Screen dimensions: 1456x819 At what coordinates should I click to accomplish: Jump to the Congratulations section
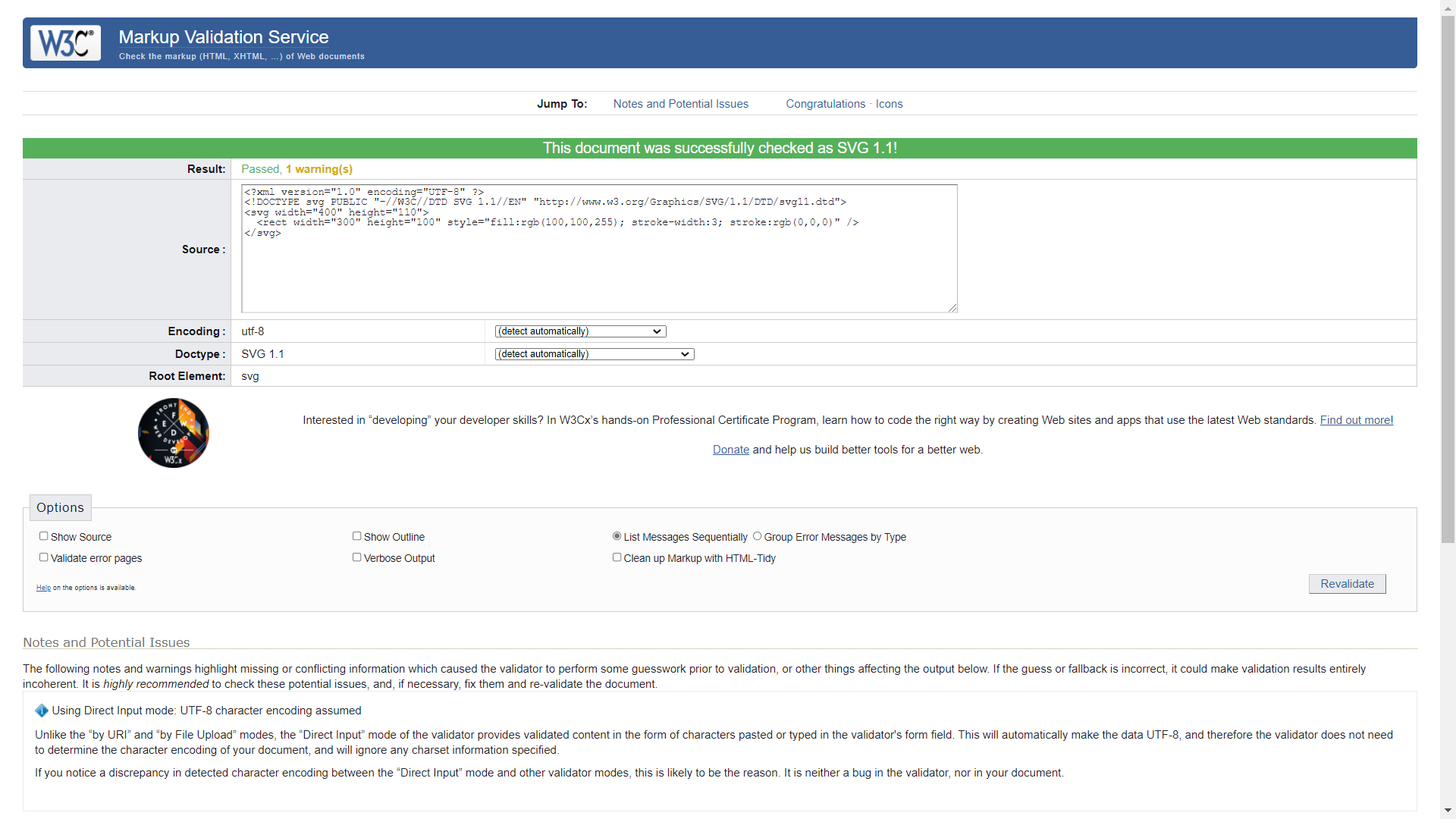point(826,104)
